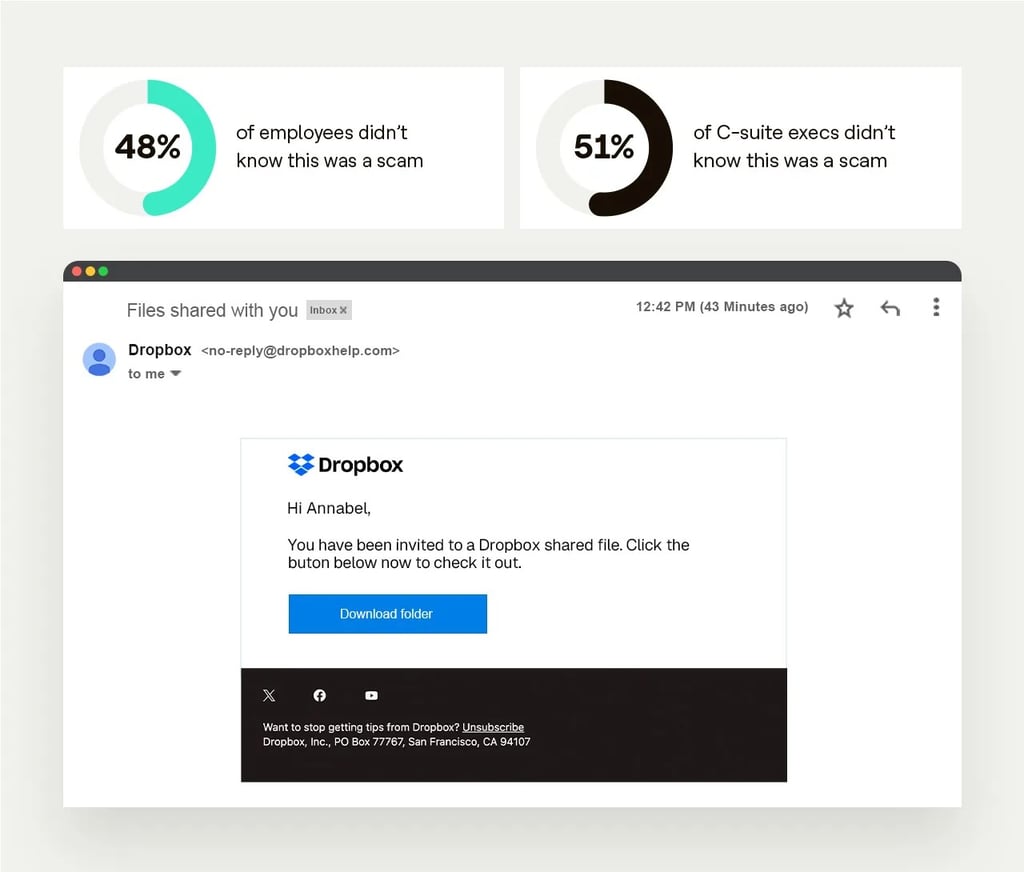Click the 'You have been invited' message text
This screenshot has height=872, width=1024.
click(x=488, y=554)
